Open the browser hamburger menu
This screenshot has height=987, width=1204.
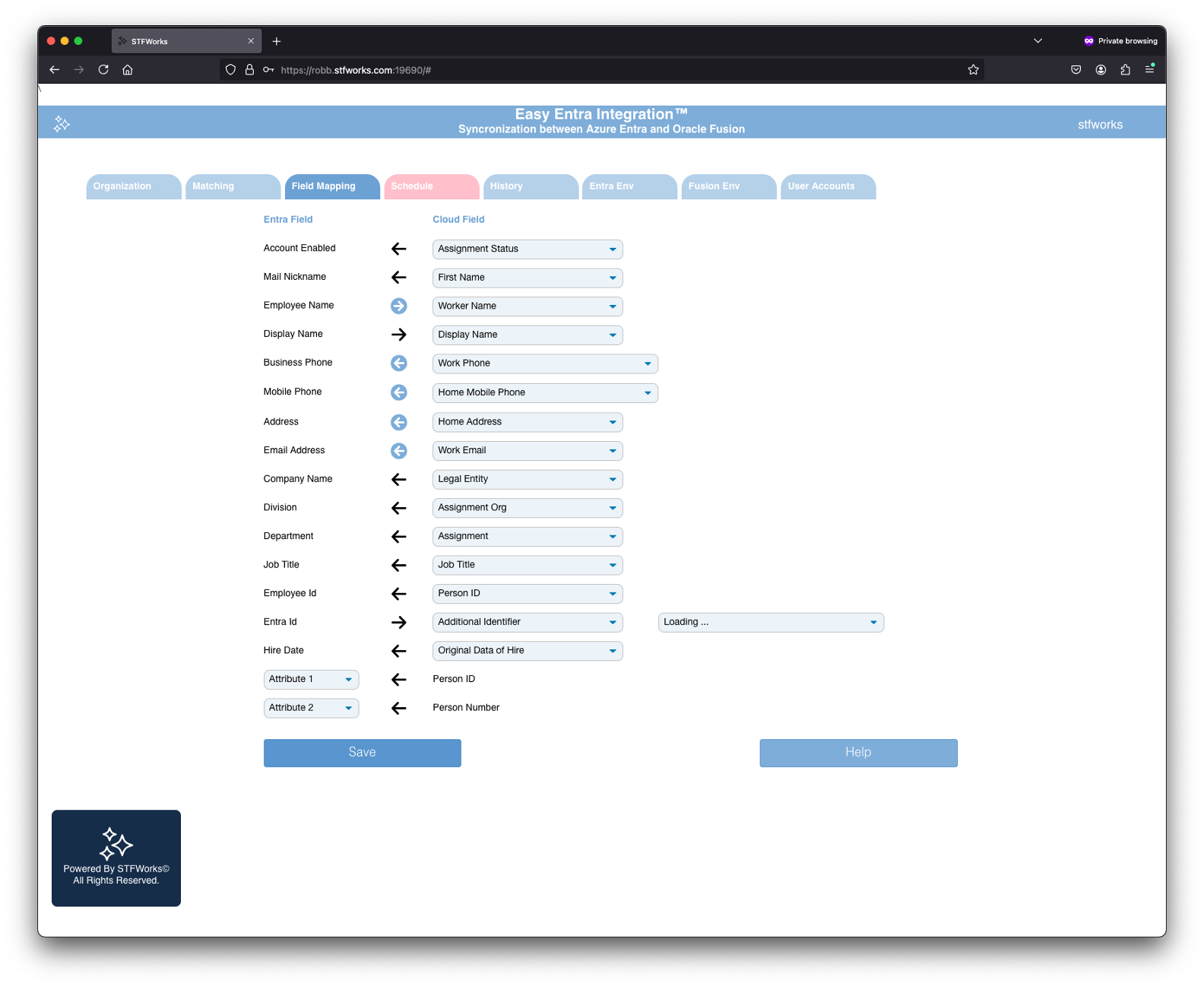1149,70
